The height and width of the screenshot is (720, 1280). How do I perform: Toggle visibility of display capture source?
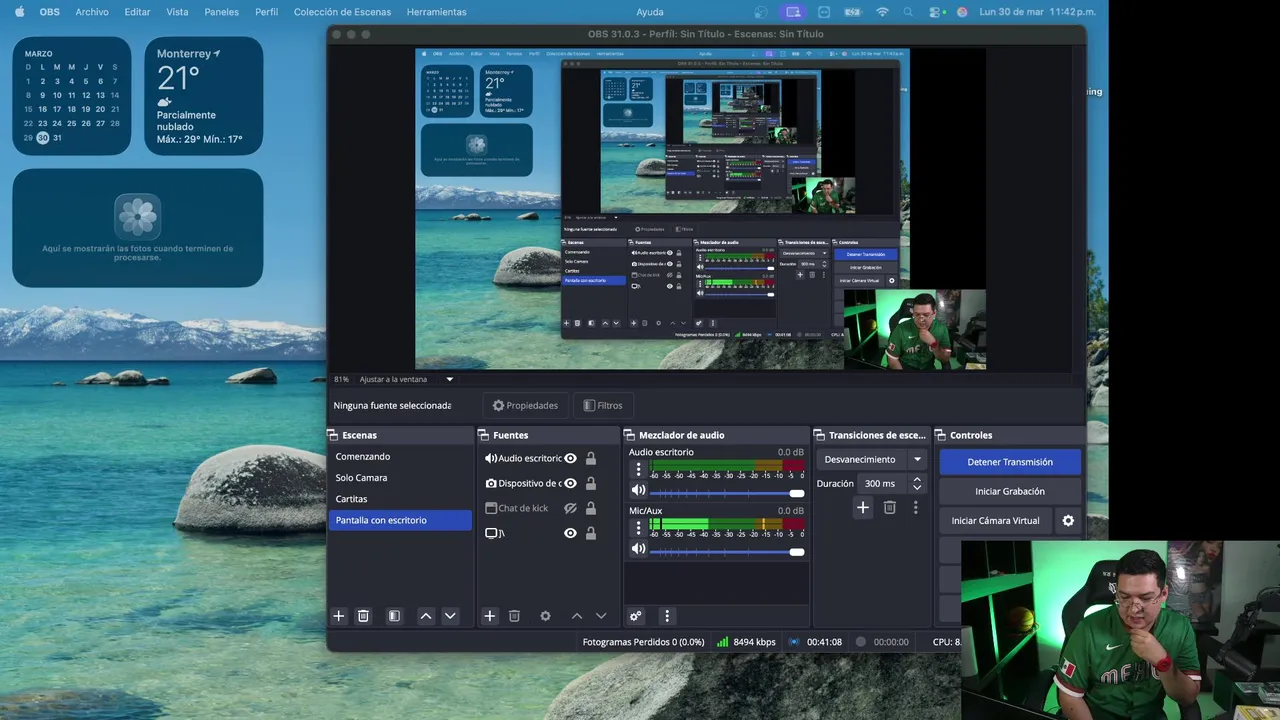[570, 533]
